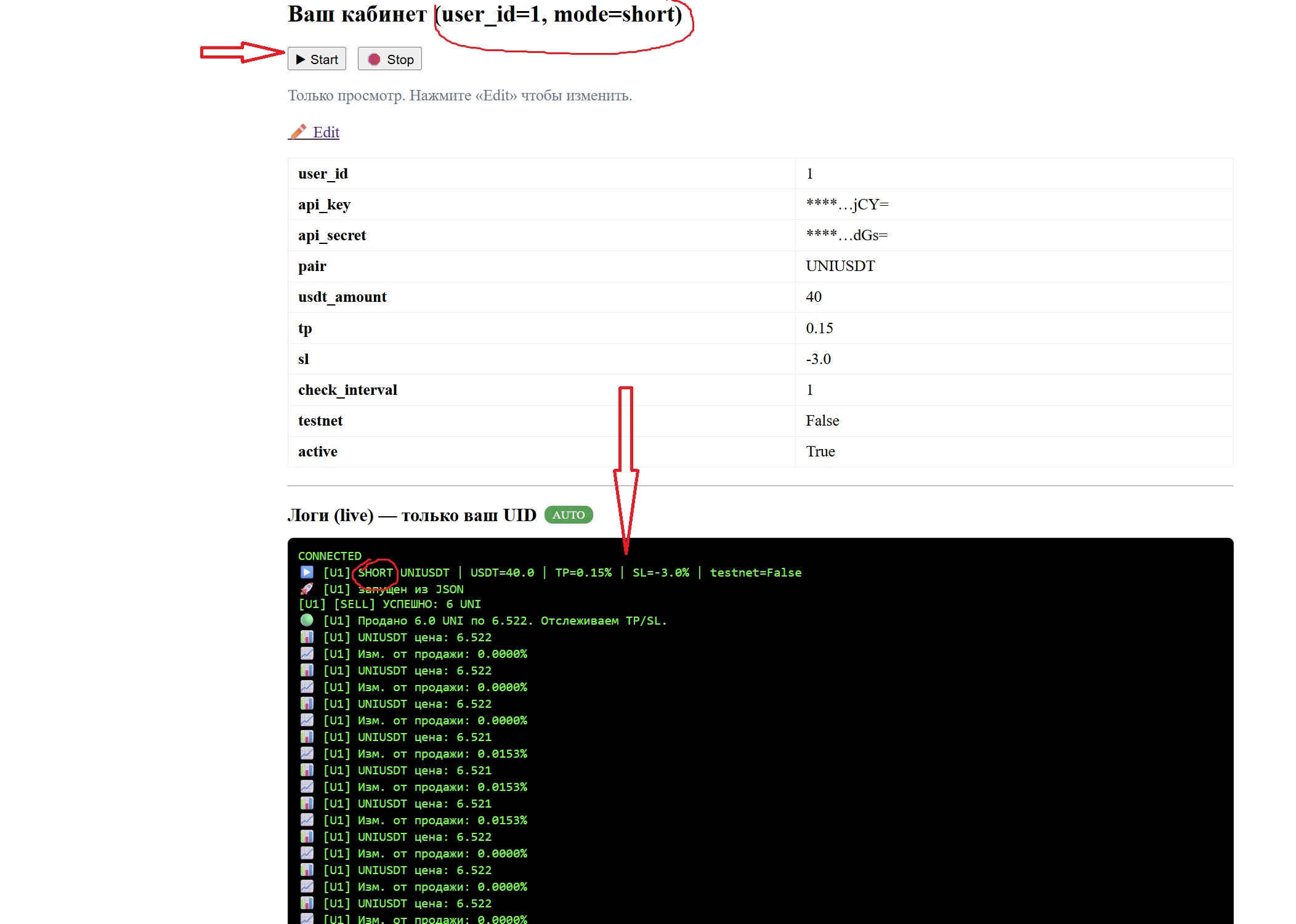Click the play triangle icon in Start
The width and height of the screenshot is (1296, 924).
[301, 59]
